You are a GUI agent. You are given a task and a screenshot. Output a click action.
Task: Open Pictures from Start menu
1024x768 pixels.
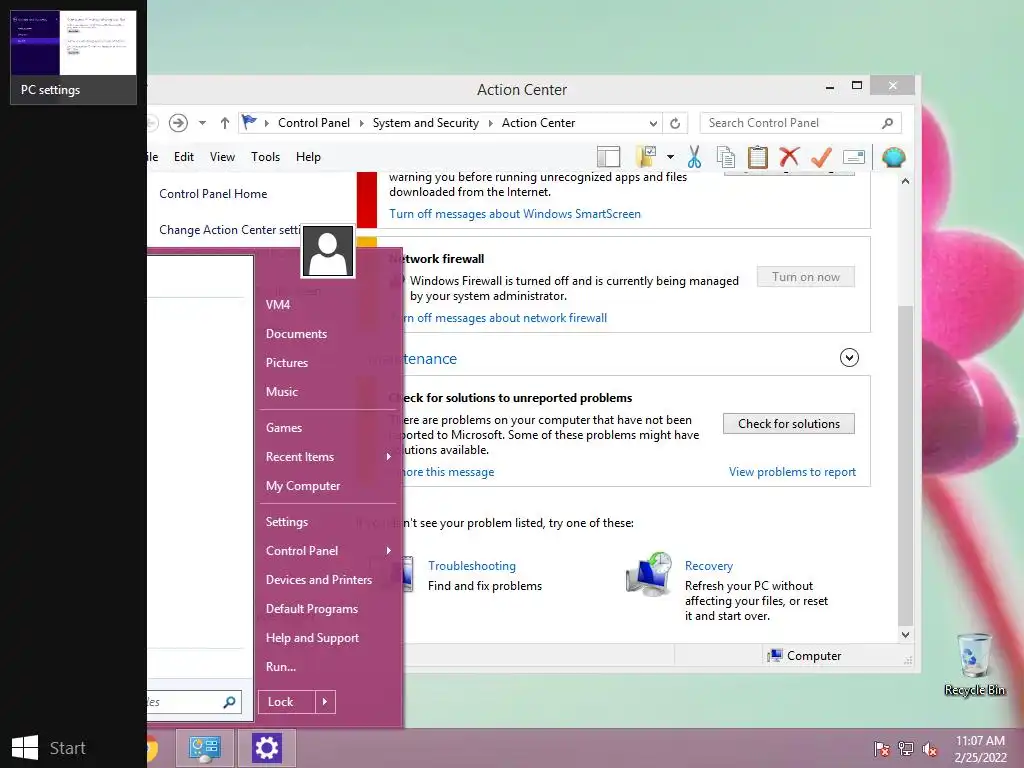click(x=287, y=362)
